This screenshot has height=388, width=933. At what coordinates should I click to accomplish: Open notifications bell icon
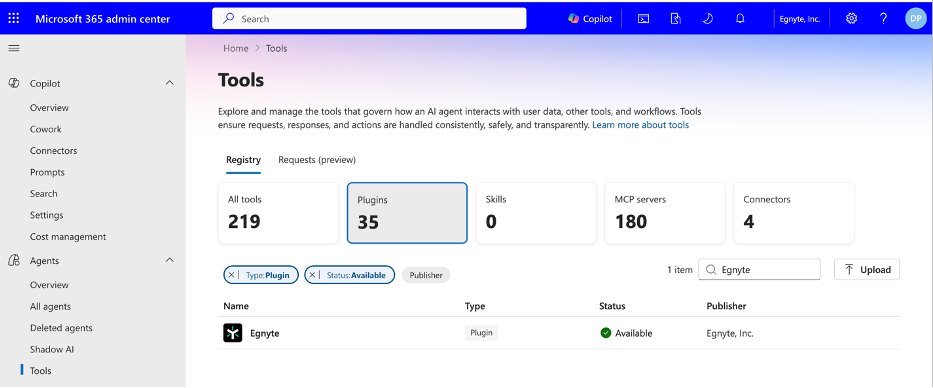(x=740, y=18)
